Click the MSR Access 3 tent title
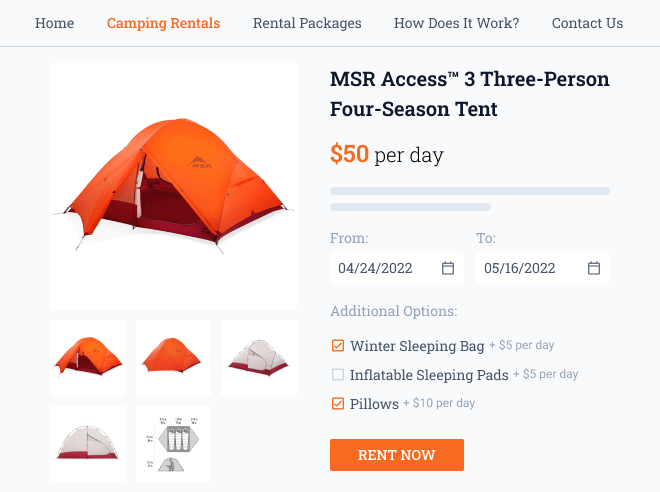660x492 pixels. pos(469,94)
